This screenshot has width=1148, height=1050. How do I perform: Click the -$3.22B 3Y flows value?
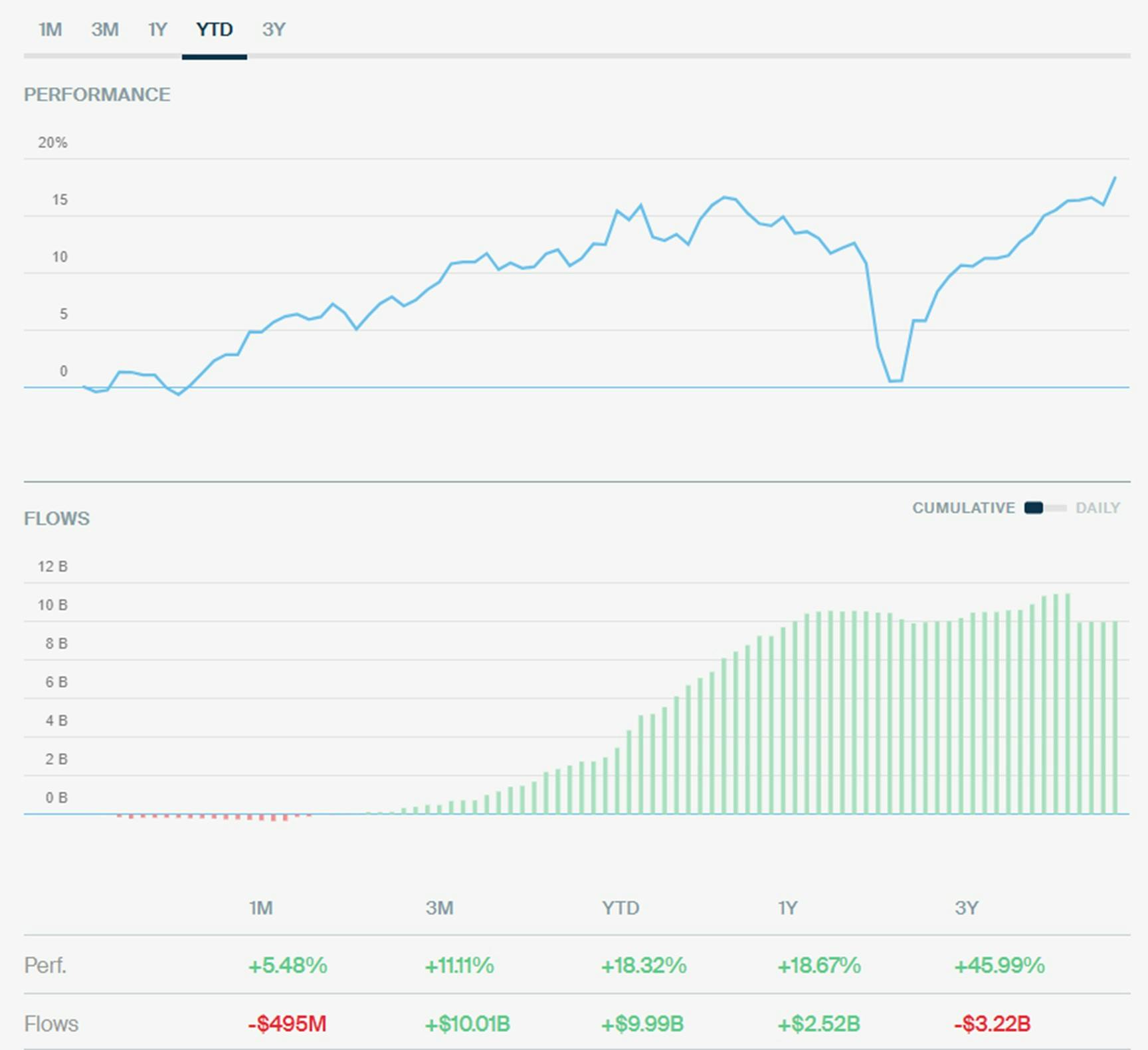point(992,1023)
